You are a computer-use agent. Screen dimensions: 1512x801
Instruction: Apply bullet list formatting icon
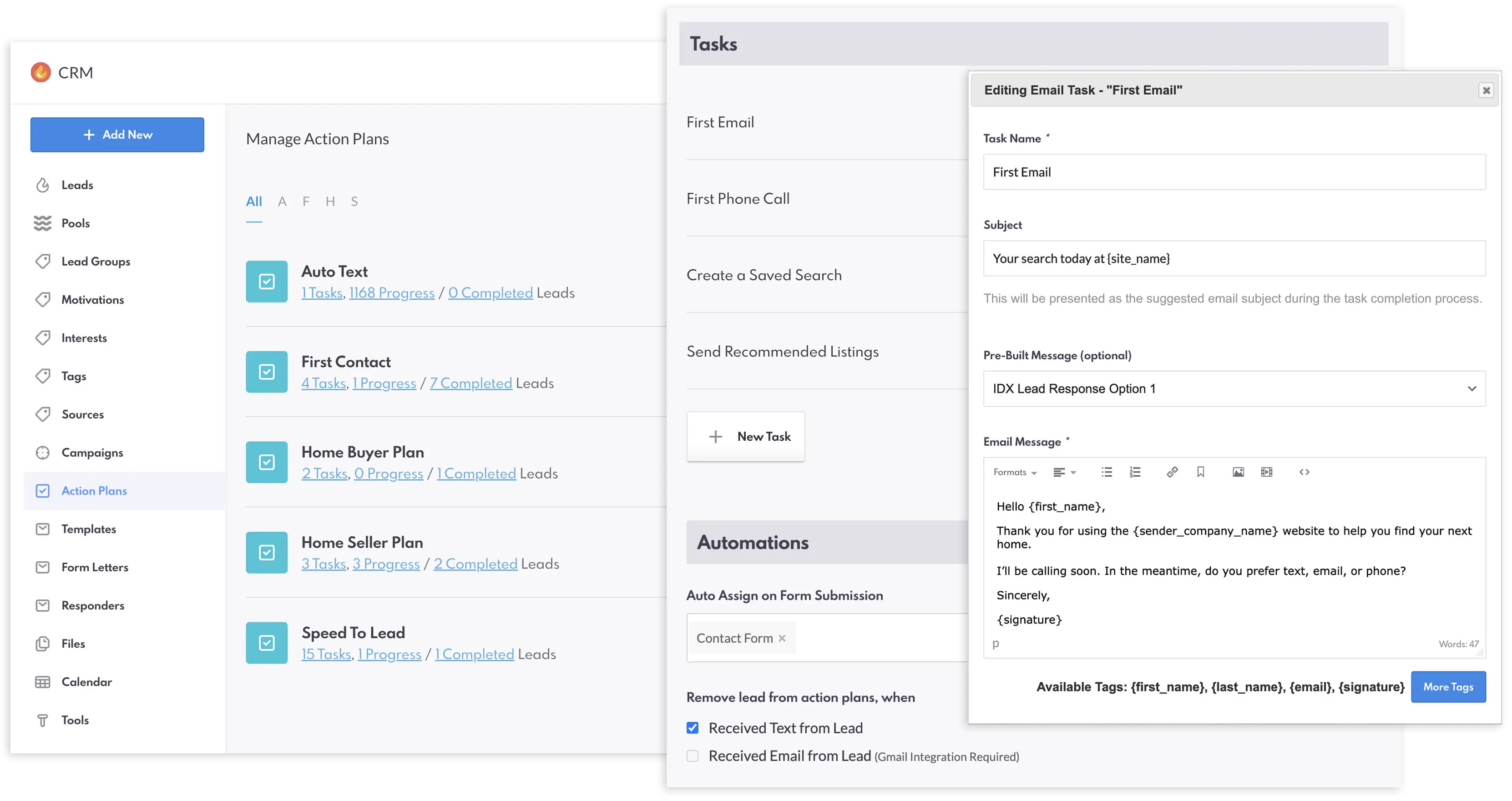tap(1107, 472)
